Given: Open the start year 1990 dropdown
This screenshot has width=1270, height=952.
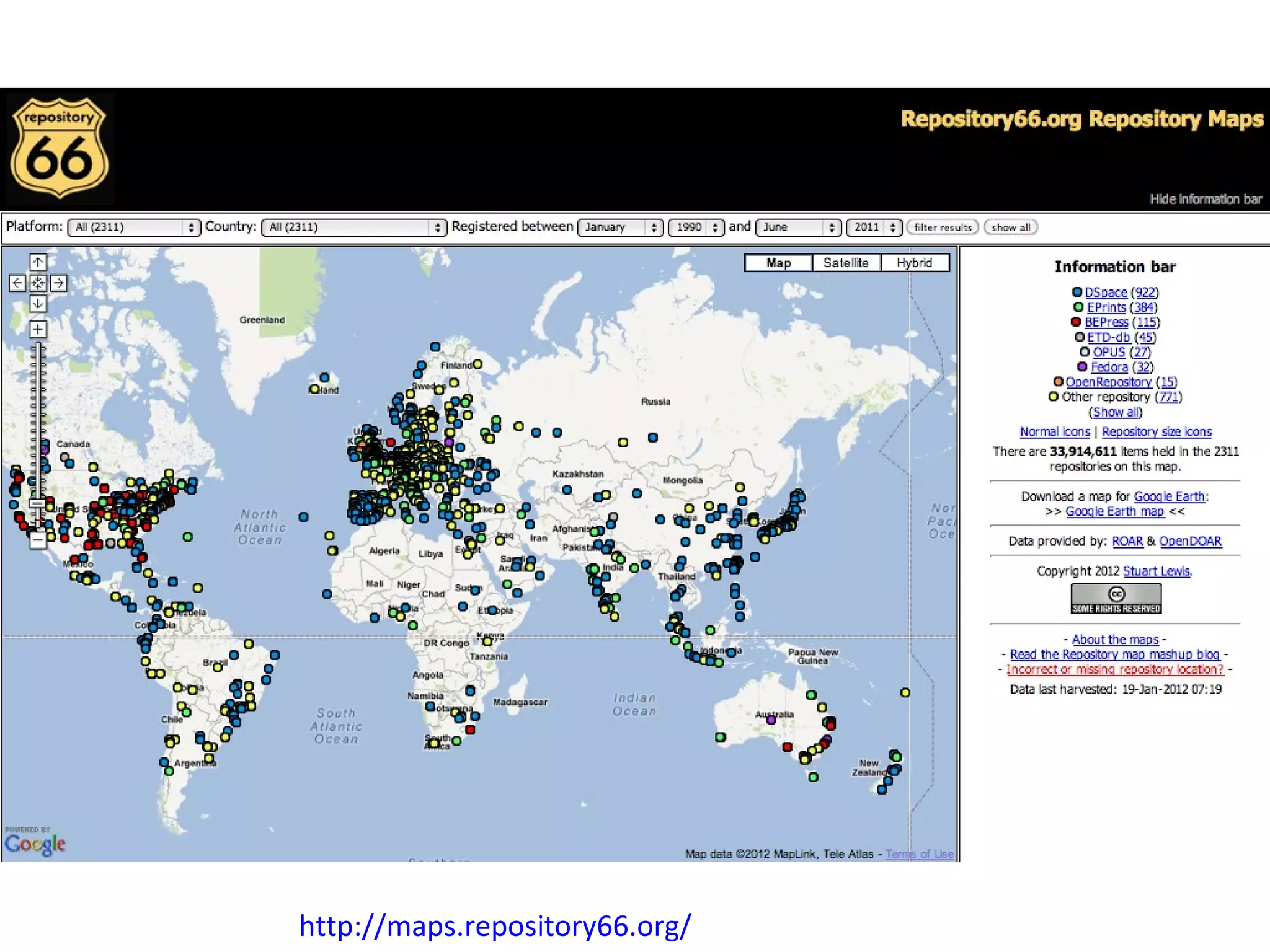Looking at the screenshot, I should coord(696,227).
